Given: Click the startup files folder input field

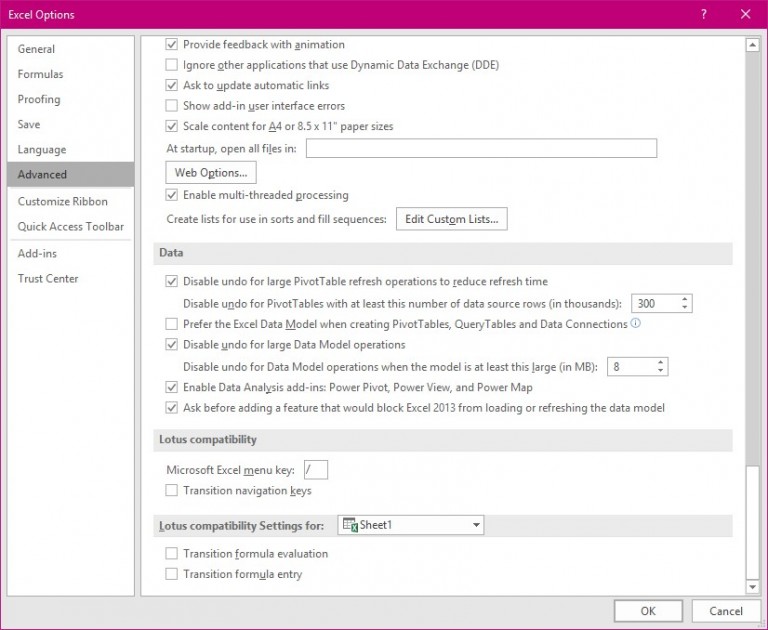Looking at the screenshot, I should (x=481, y=148).
